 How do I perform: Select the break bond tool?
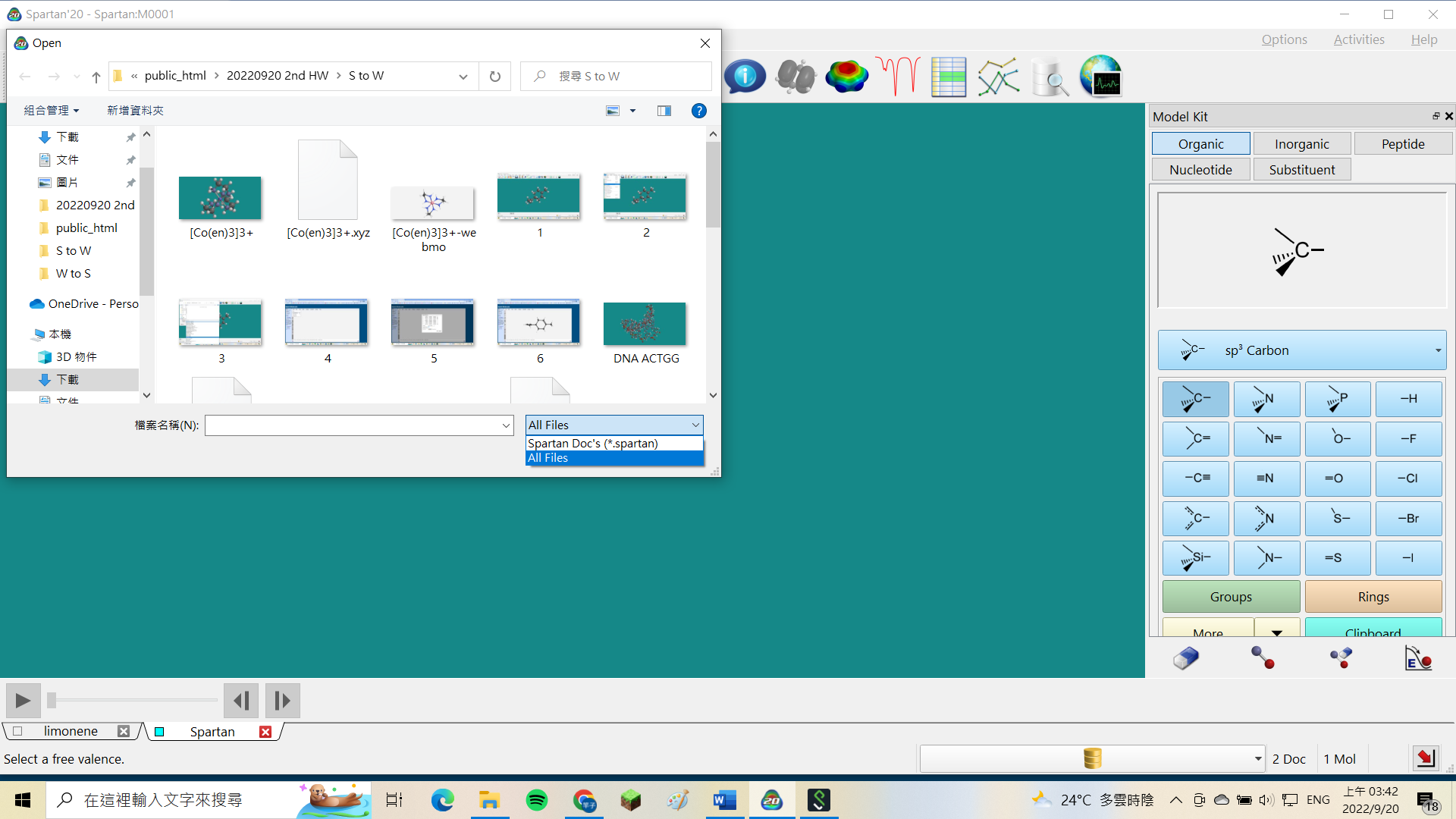(1341, 657)
